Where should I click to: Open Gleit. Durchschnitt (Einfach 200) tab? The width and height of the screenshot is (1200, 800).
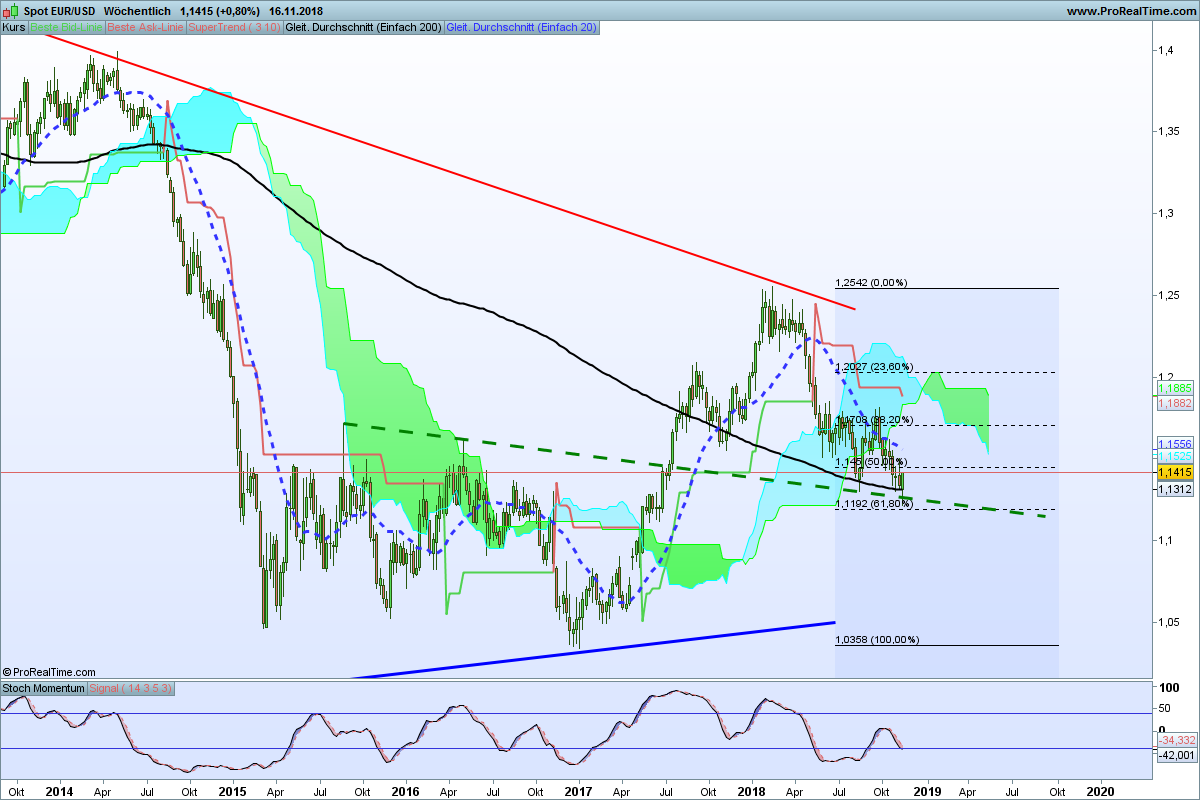363,28
